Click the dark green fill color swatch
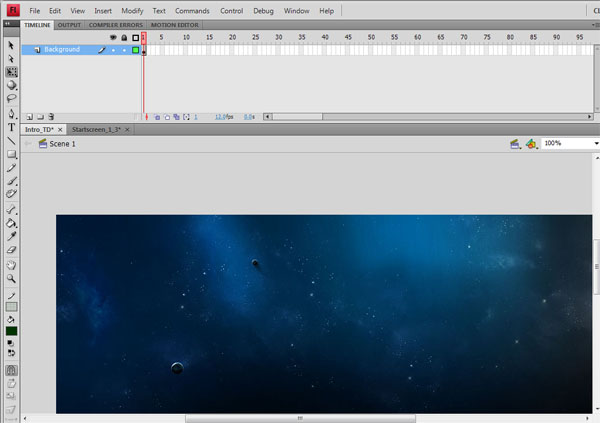The width and height of the screenshot is (600, 423). pyautogui.click(x=11, y=331)
